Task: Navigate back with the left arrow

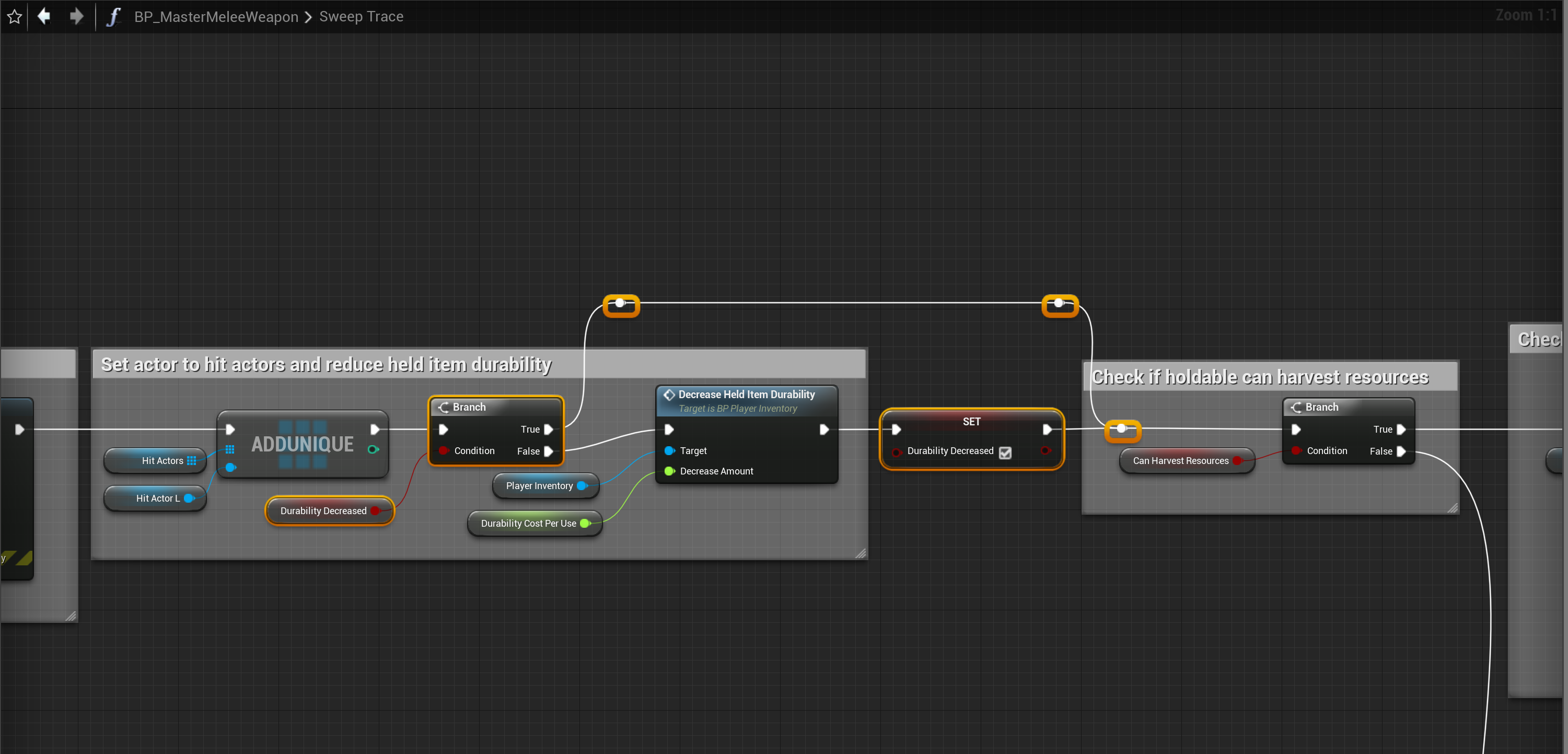Action: tap(44, 16)
